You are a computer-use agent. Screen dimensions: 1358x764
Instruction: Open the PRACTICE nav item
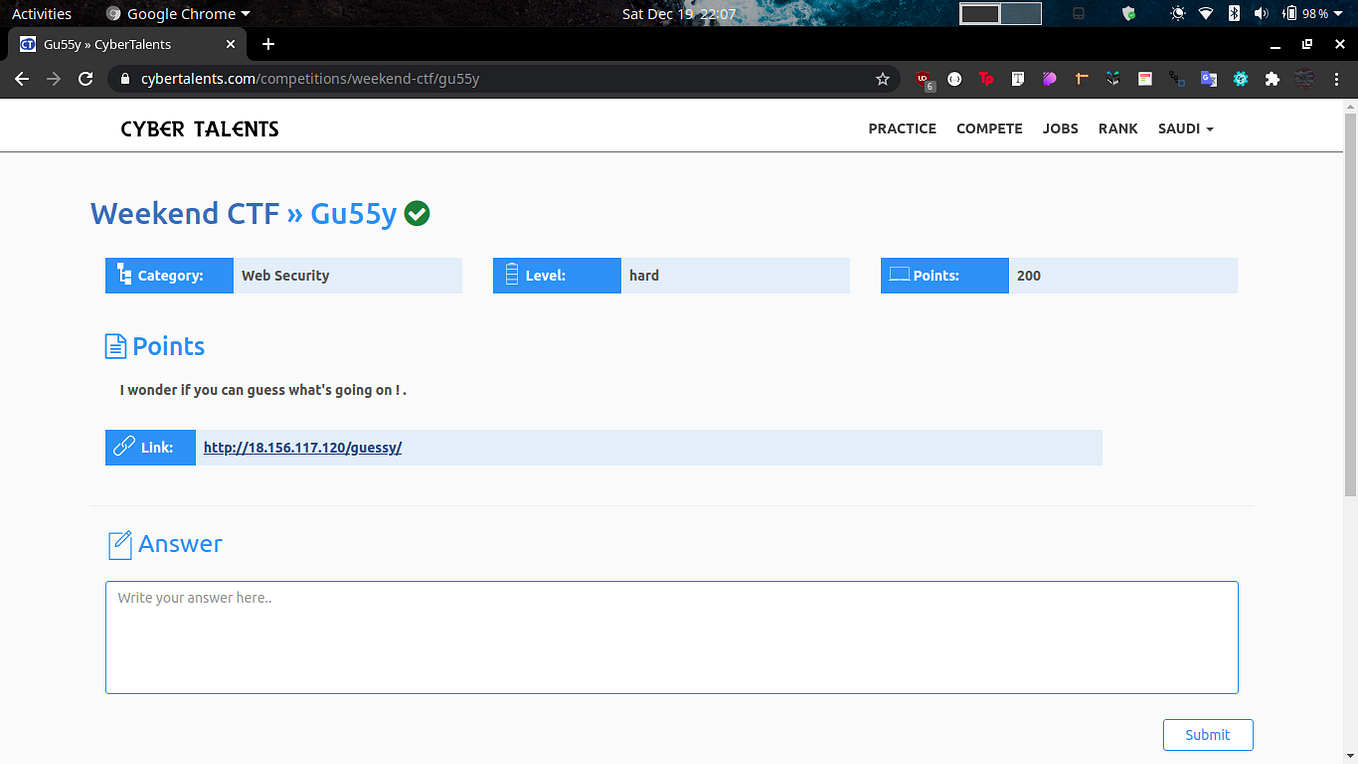(902, 128)
